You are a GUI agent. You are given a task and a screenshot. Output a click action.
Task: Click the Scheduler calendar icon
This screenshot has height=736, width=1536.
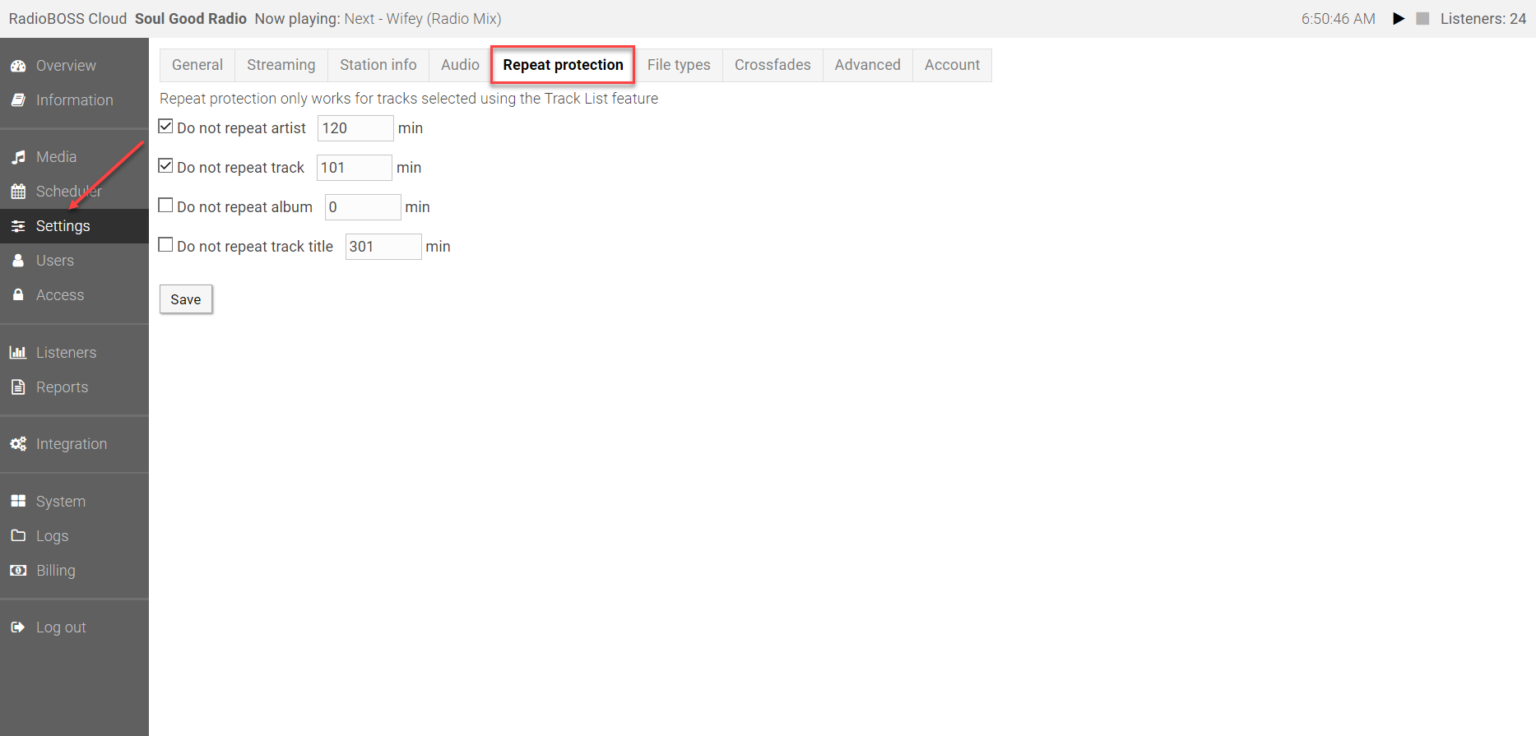coord(18,192)
